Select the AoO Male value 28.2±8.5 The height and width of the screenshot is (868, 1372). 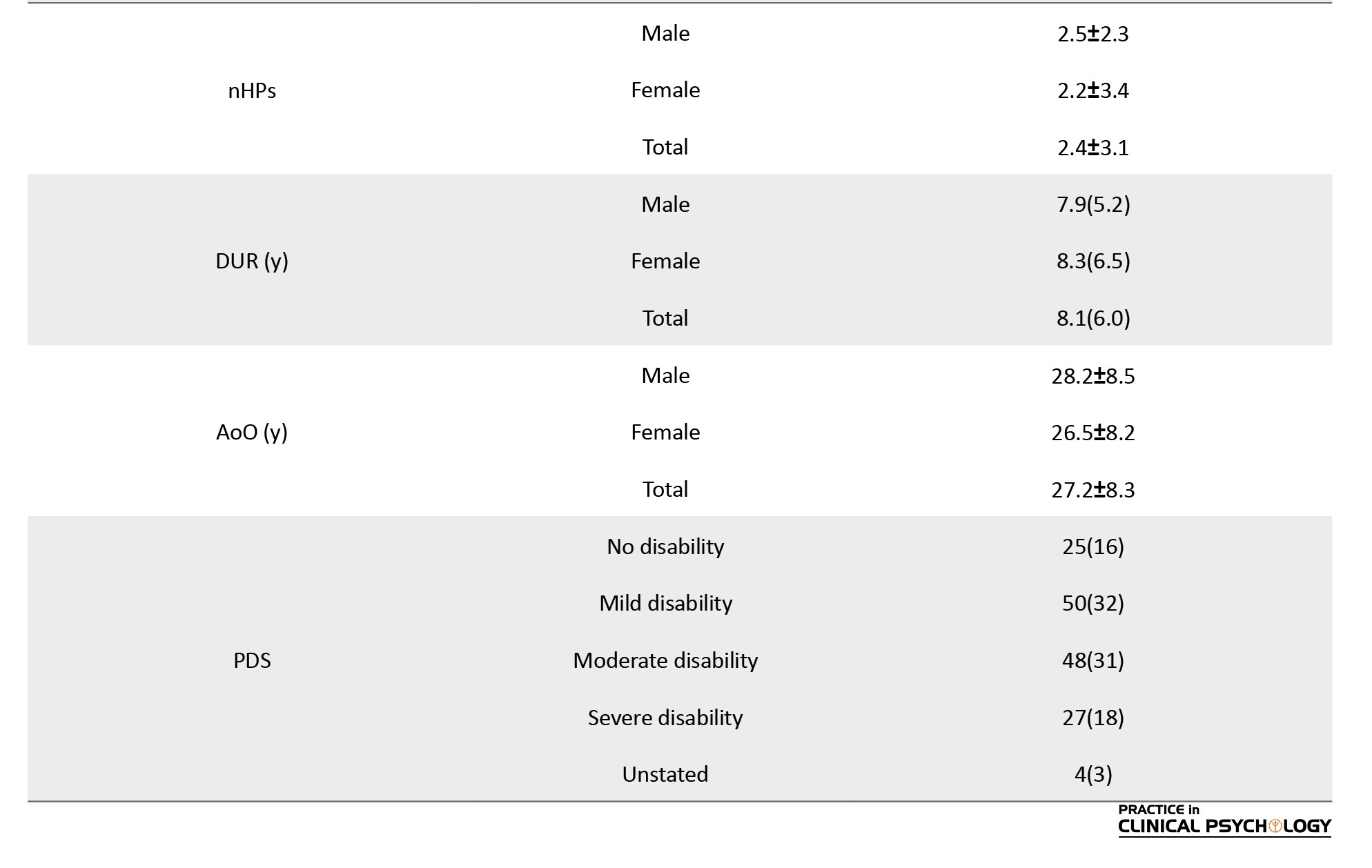click(x=1093, y=376)
